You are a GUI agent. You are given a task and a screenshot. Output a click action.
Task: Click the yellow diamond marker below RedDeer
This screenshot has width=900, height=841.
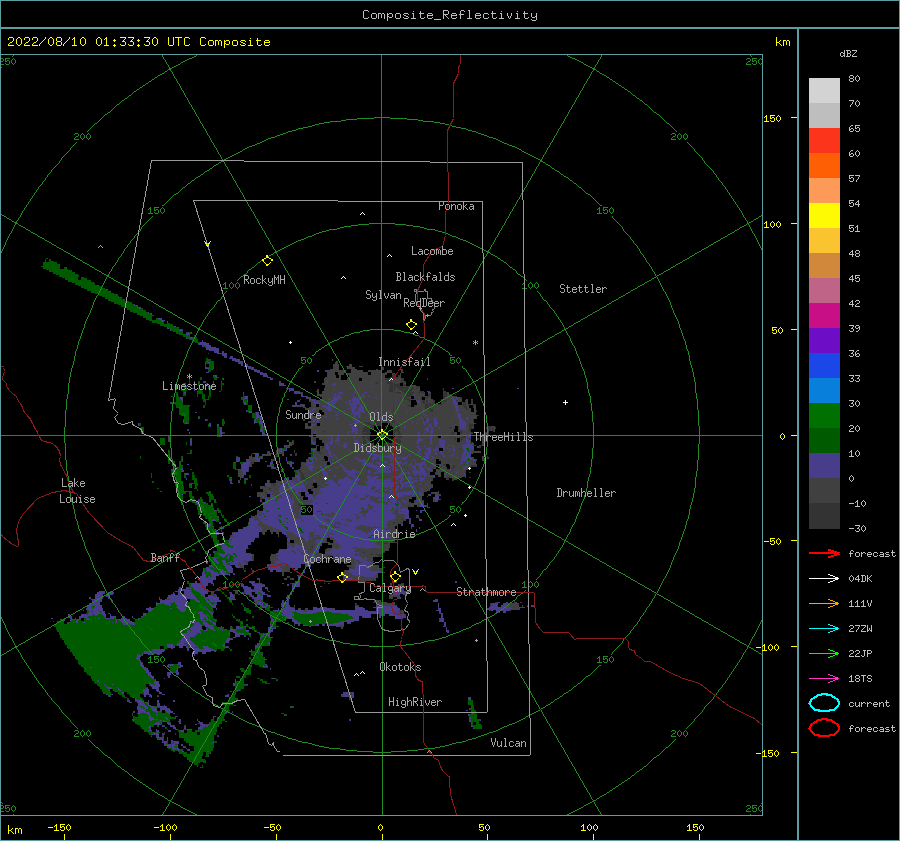411,325
